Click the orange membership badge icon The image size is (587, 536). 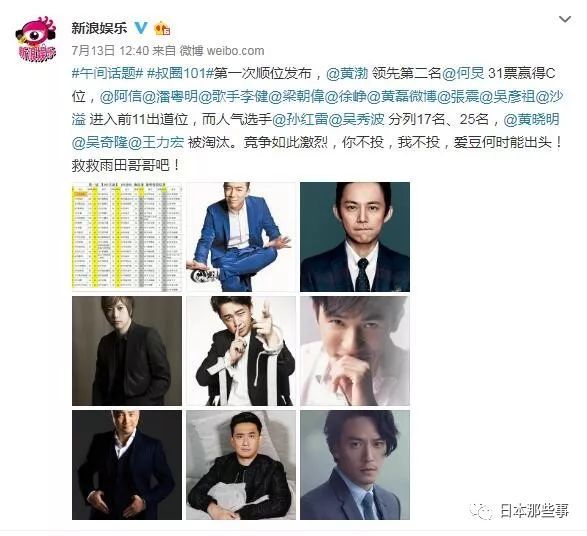(162, 28)
